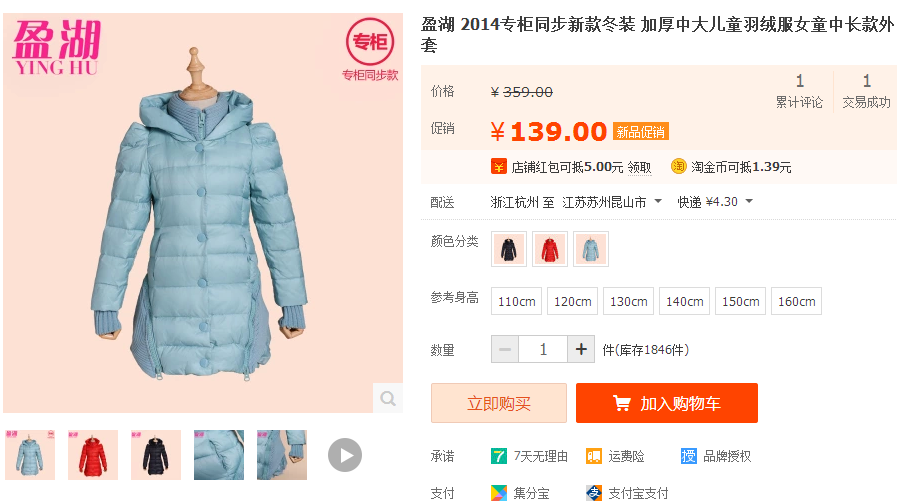Viewport: 897px width, 502px height.
Task: Click the 品牌授权 blue icon
Action: 689,456
